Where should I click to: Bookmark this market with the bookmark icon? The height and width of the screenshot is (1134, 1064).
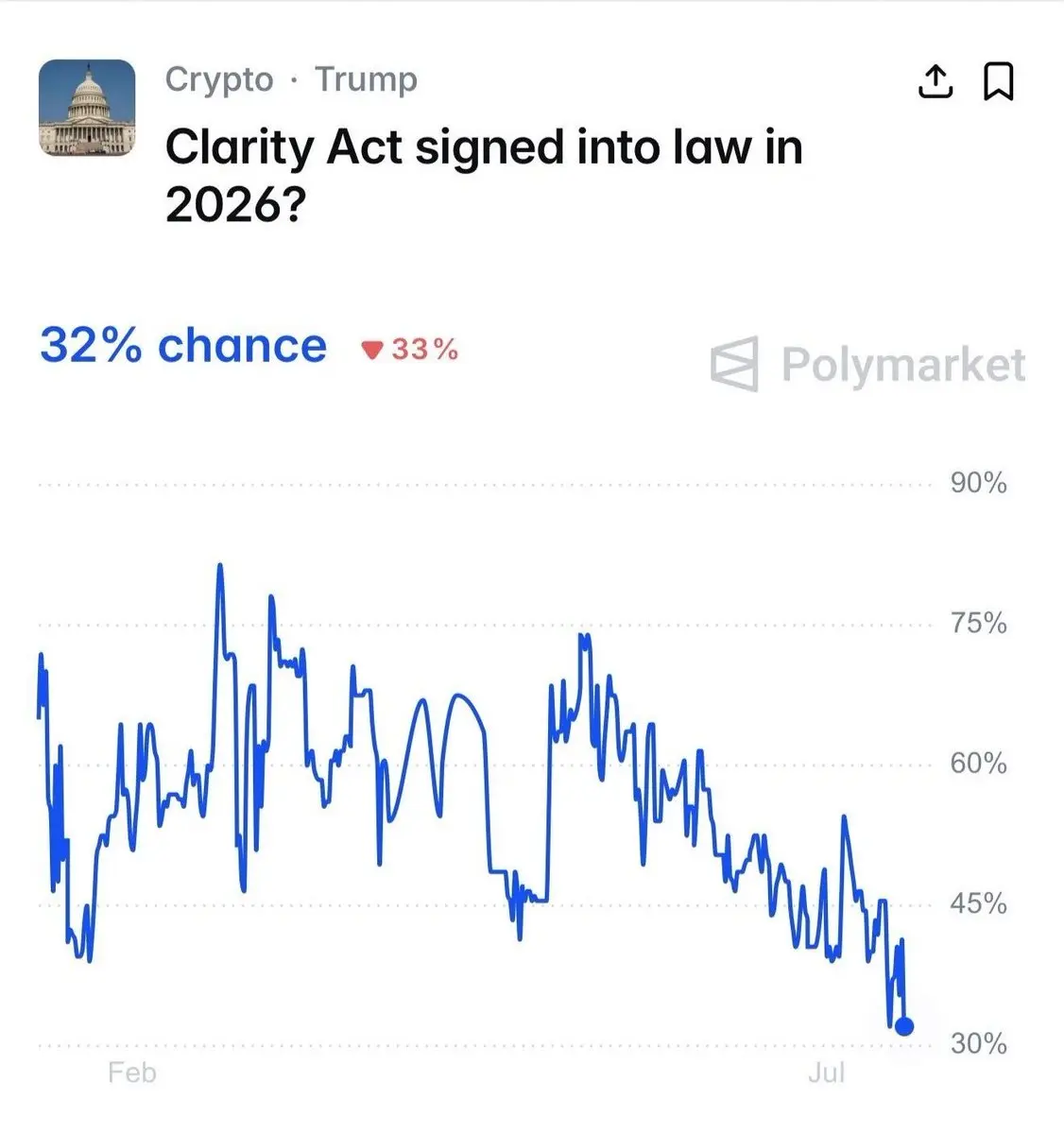click(x=999, y=81)
